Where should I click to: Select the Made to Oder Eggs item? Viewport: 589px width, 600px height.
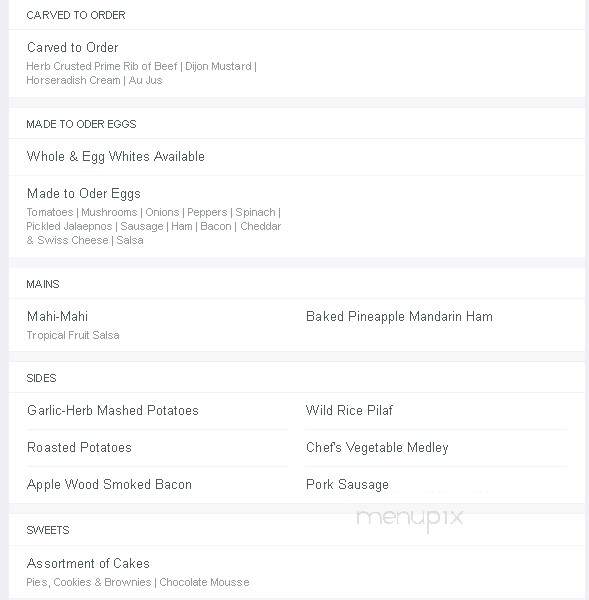pos(84,194)
